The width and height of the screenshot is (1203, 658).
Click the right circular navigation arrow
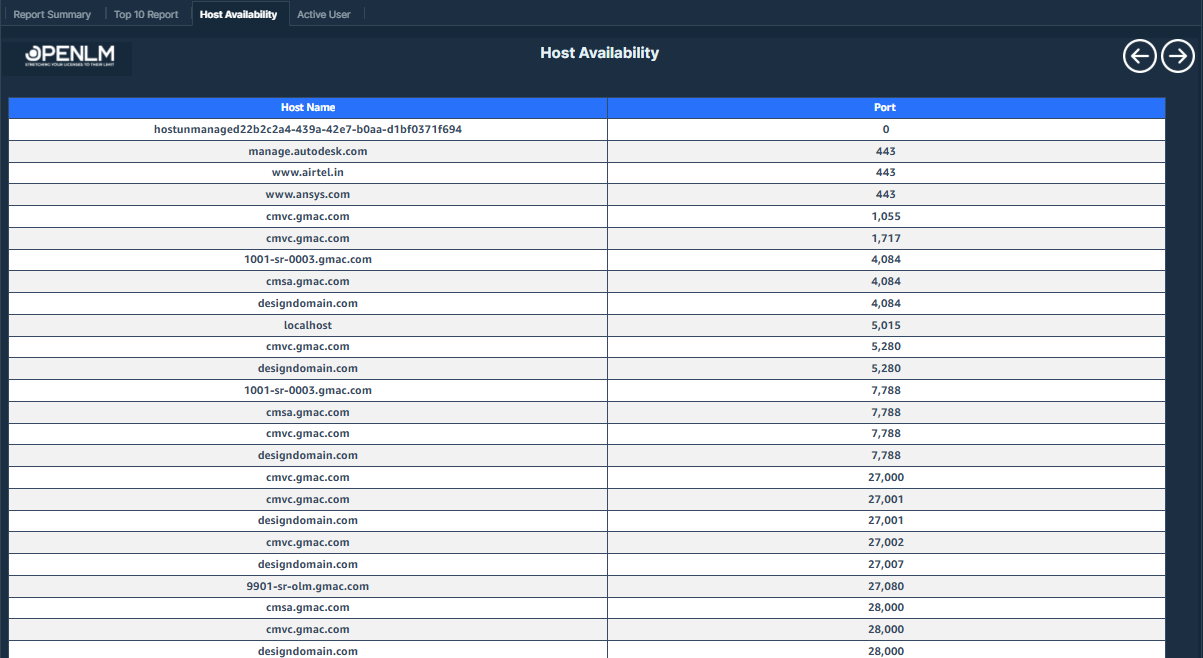(x=1177, y=56)
